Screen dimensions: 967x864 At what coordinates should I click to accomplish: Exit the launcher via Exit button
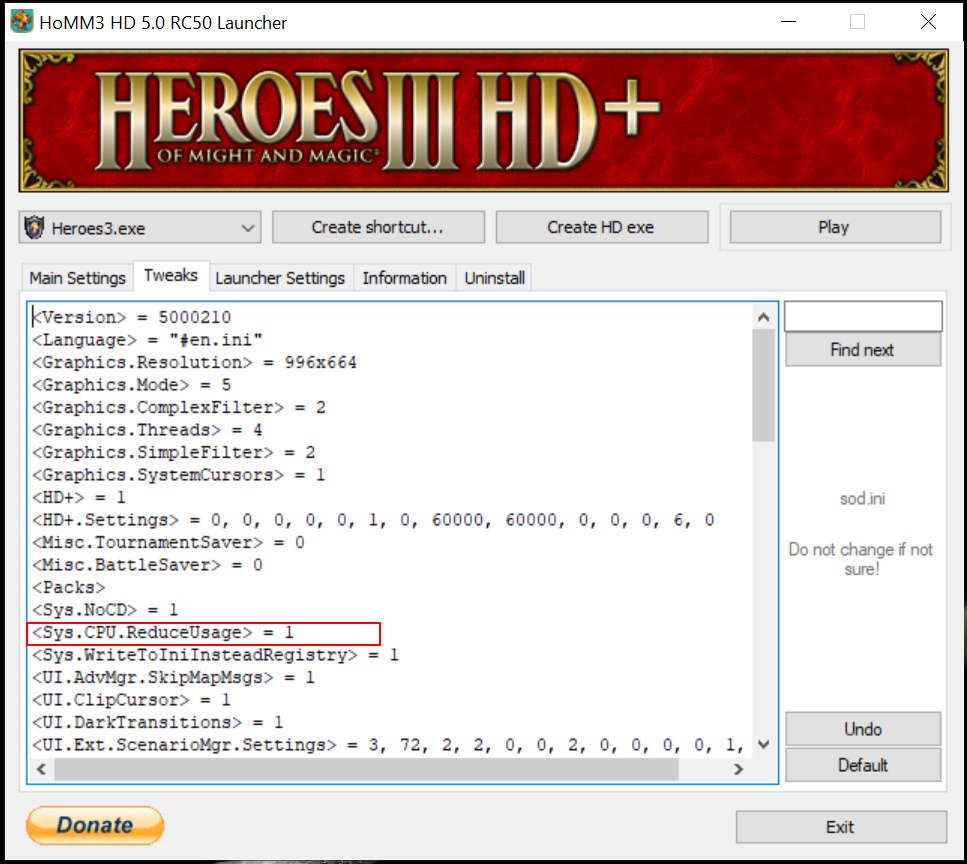pos(841,827)
